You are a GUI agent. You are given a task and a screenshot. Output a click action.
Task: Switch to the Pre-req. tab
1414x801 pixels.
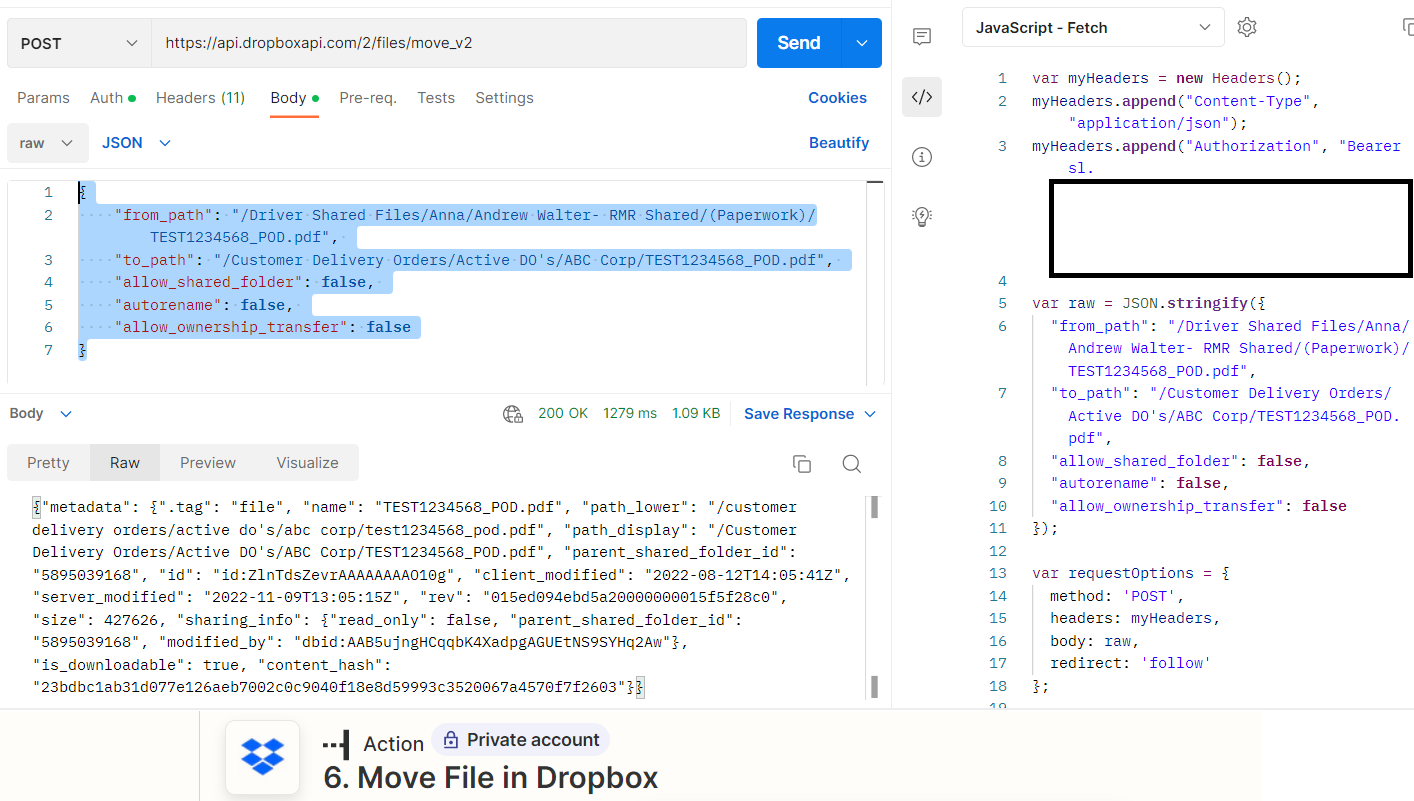pyautogui.click(x=368, y=98)
